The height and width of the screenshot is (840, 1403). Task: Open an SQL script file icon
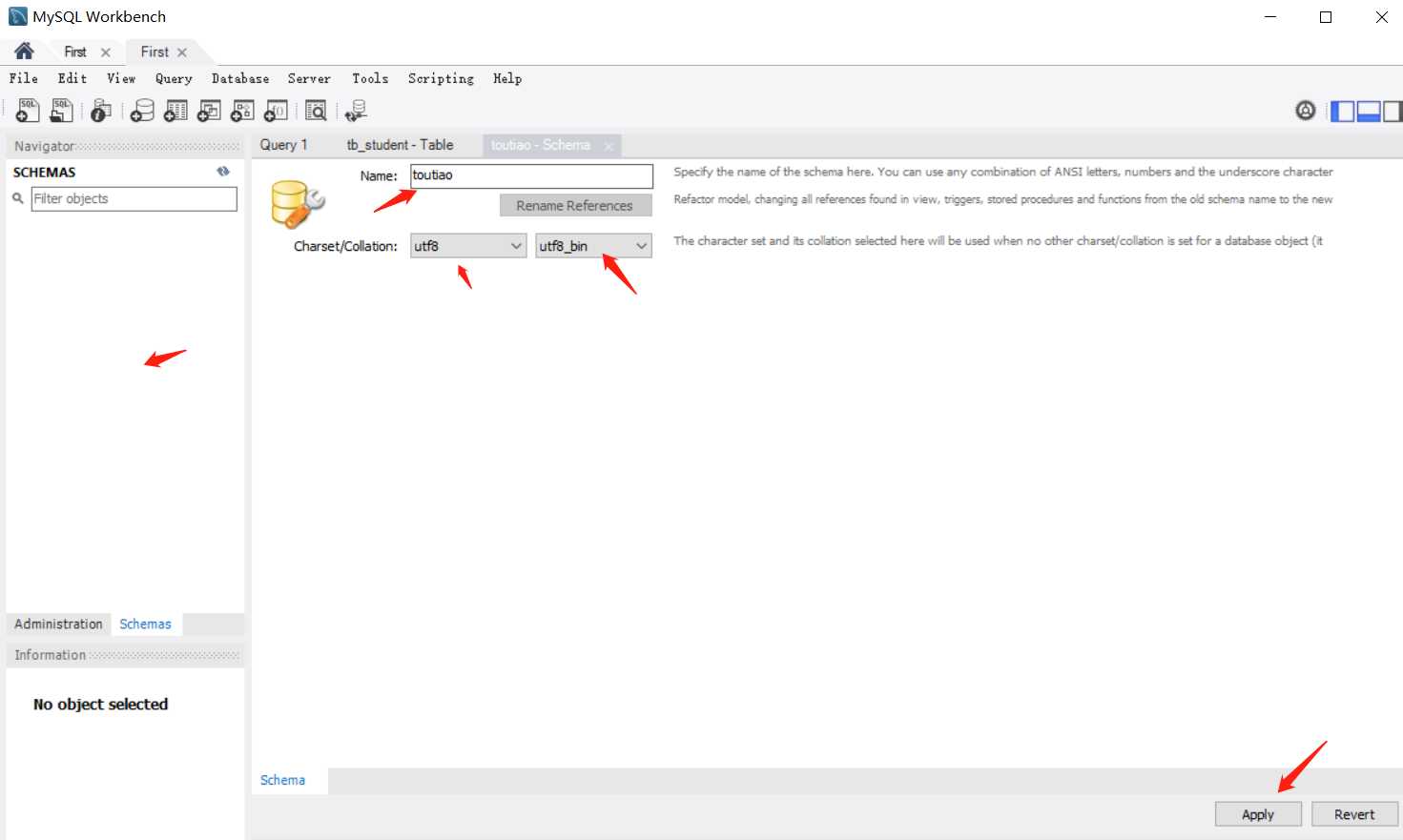tap(61, 111)
